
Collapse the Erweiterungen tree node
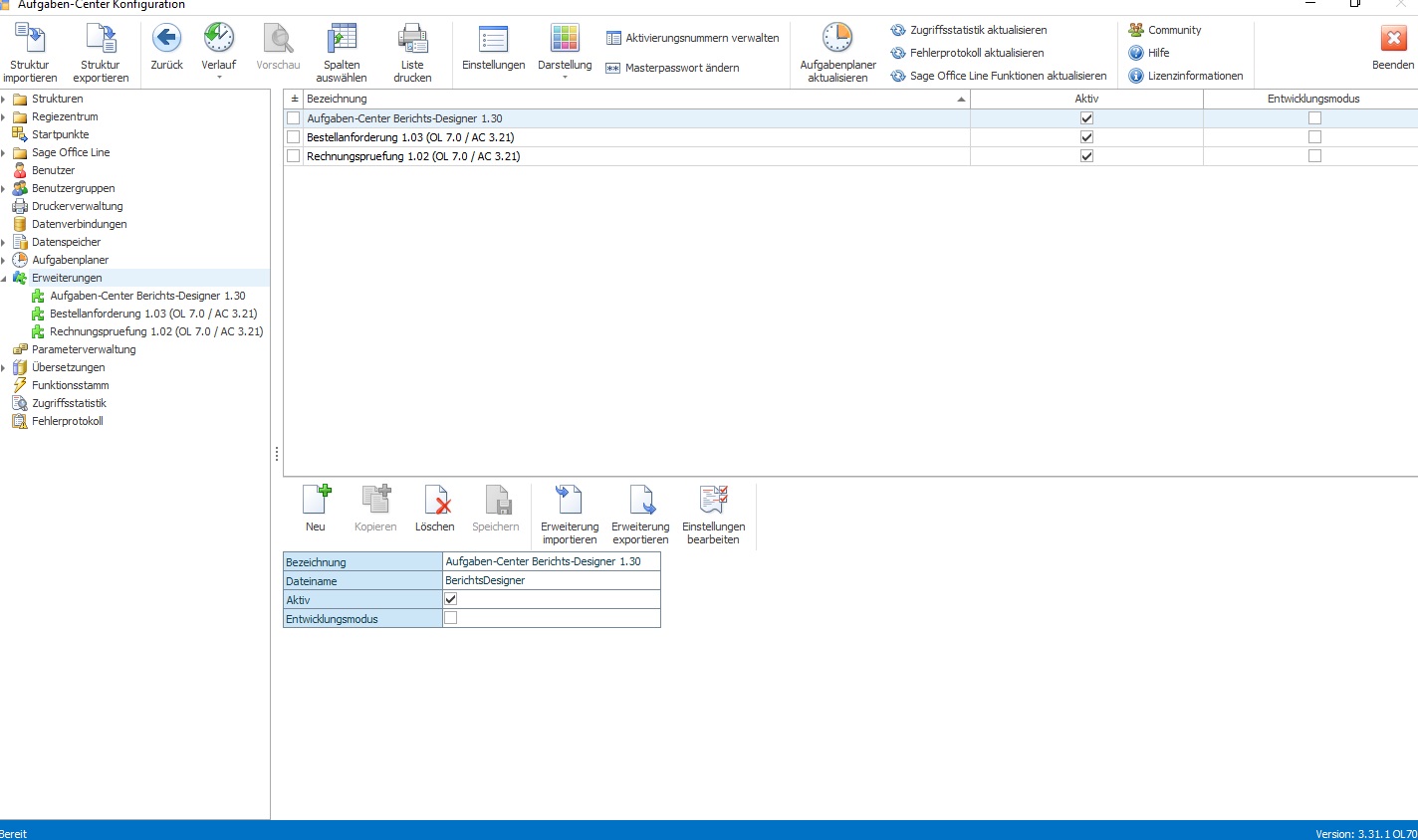[x=4, y=279]
